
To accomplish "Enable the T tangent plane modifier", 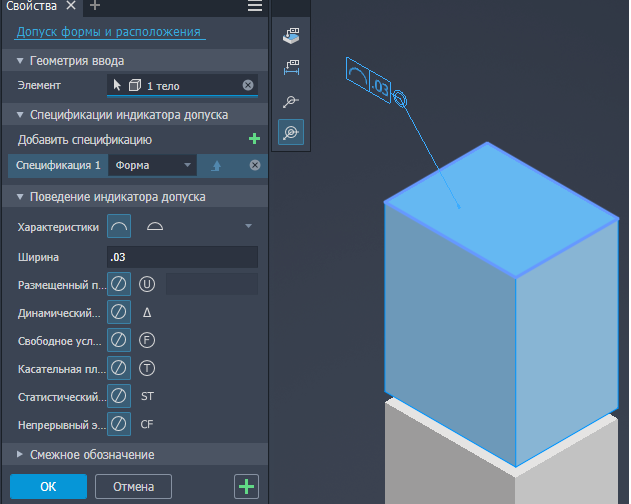I will click(x=147, y=368).
